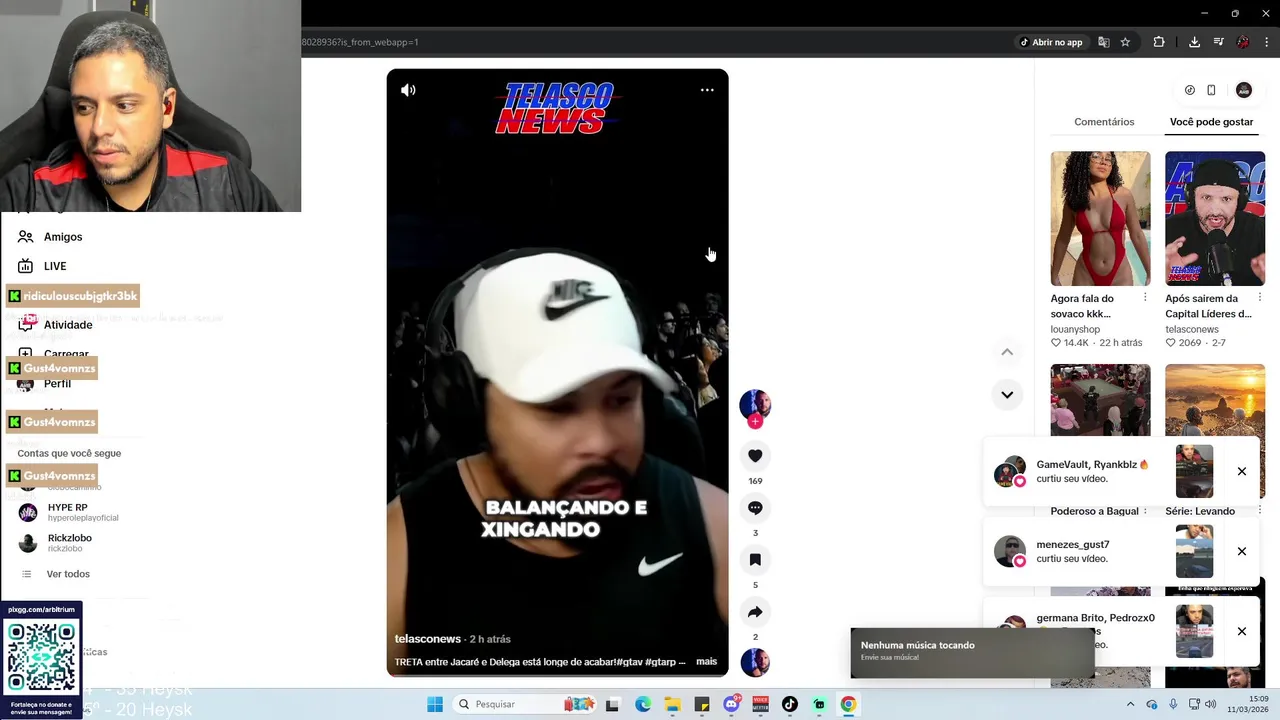Screen dimensions: 1280x720
Task: Dismiss the GameVault, Ryankblz notification
Action: (x=1242, y=472)
